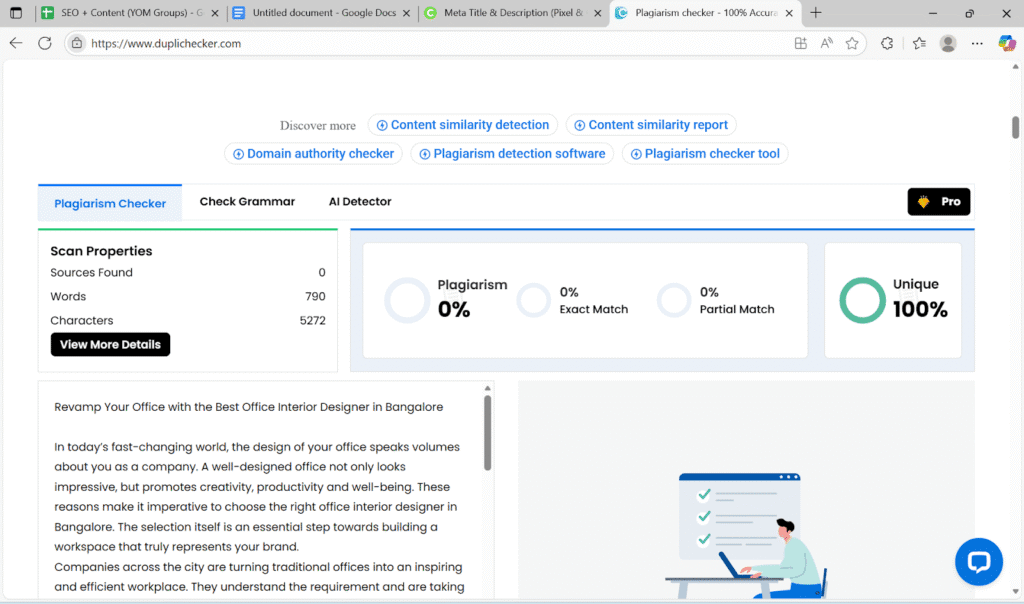Screen dimensions: 1024x604
Task: Open the Copilot sidebar icon
Action: pyautogui.click(x=1007, y=43)
